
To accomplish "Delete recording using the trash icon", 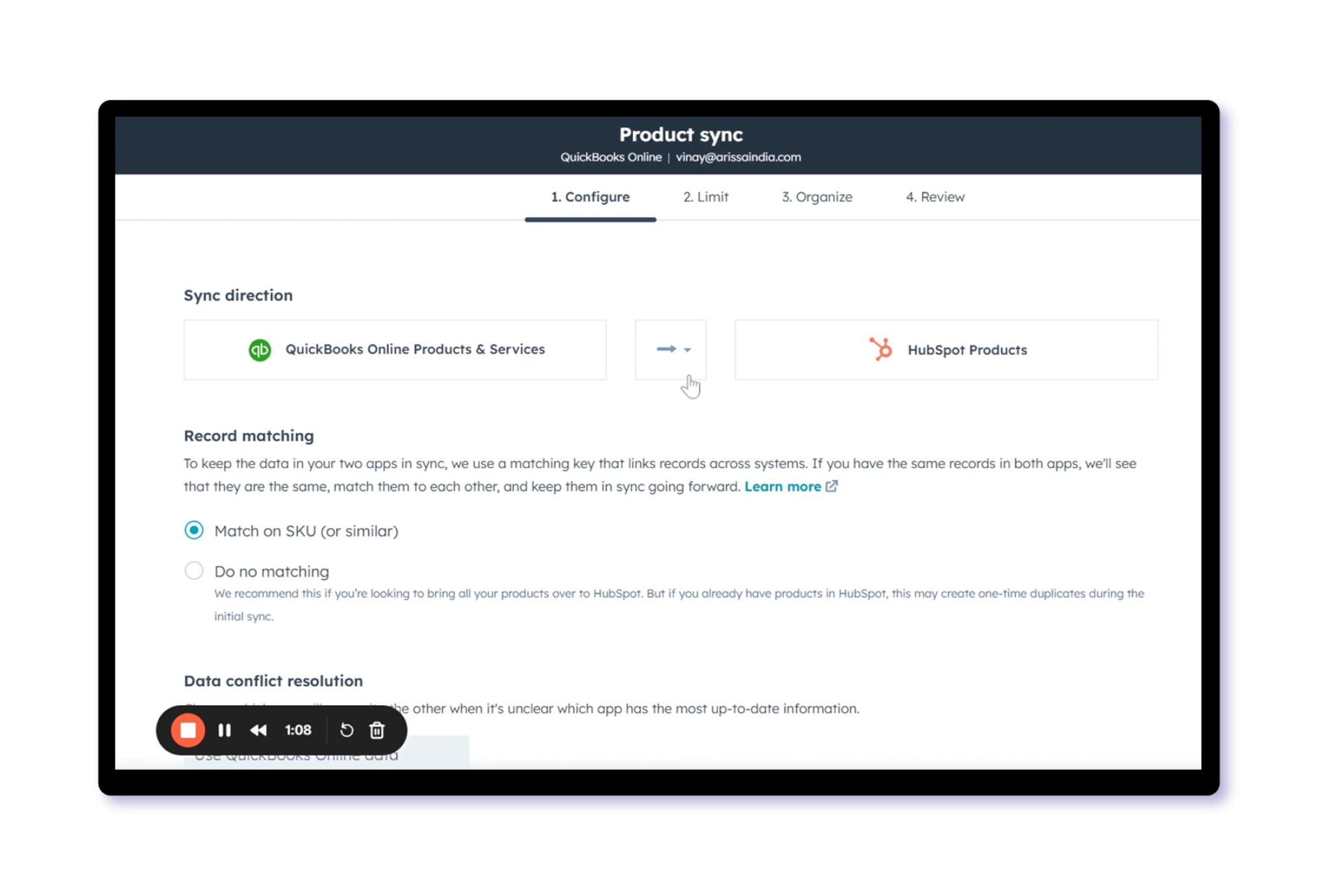I will pyautogui.click(x=377, y=730).
